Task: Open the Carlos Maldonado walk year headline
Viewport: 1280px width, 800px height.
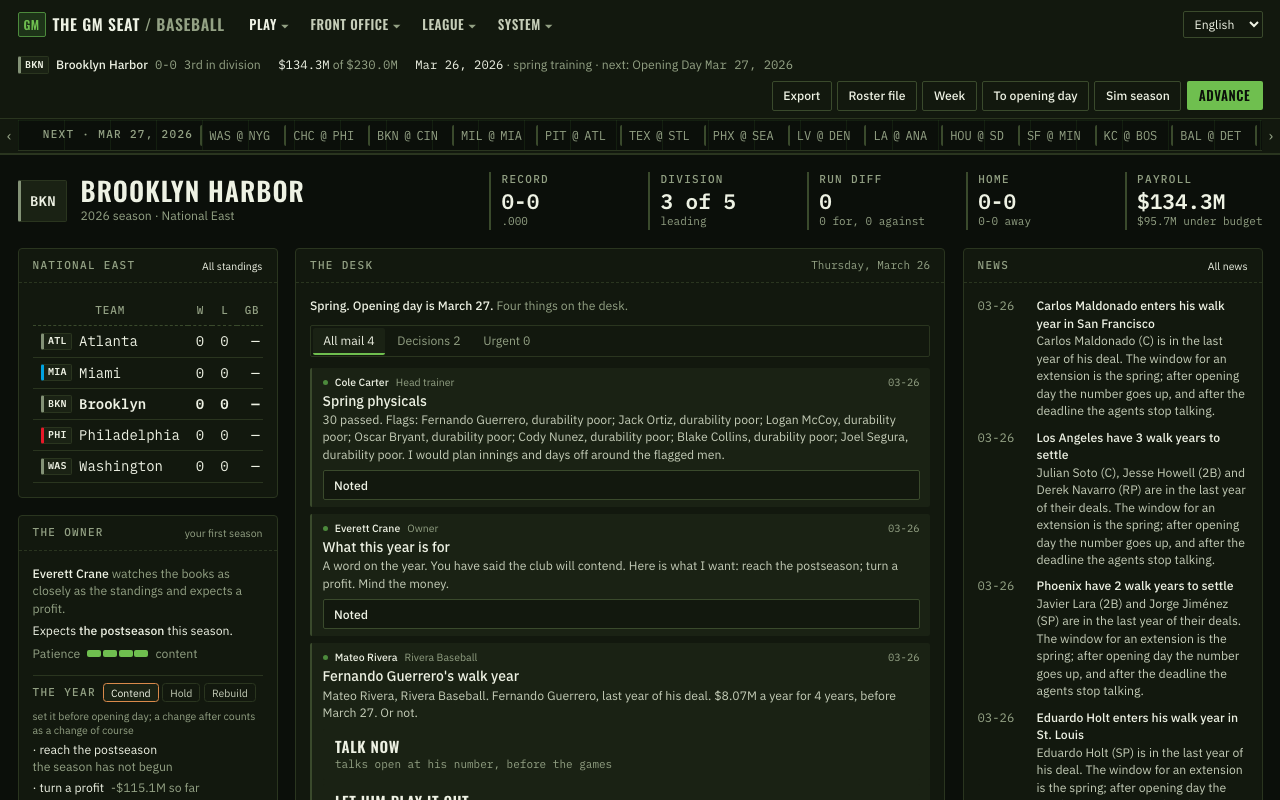Action: [x=1130, y=314]
